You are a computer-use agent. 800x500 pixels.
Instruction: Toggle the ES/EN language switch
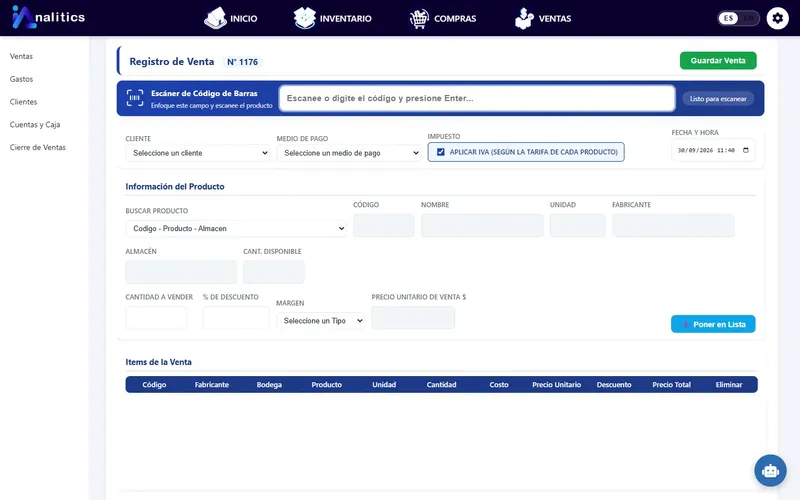738,18
